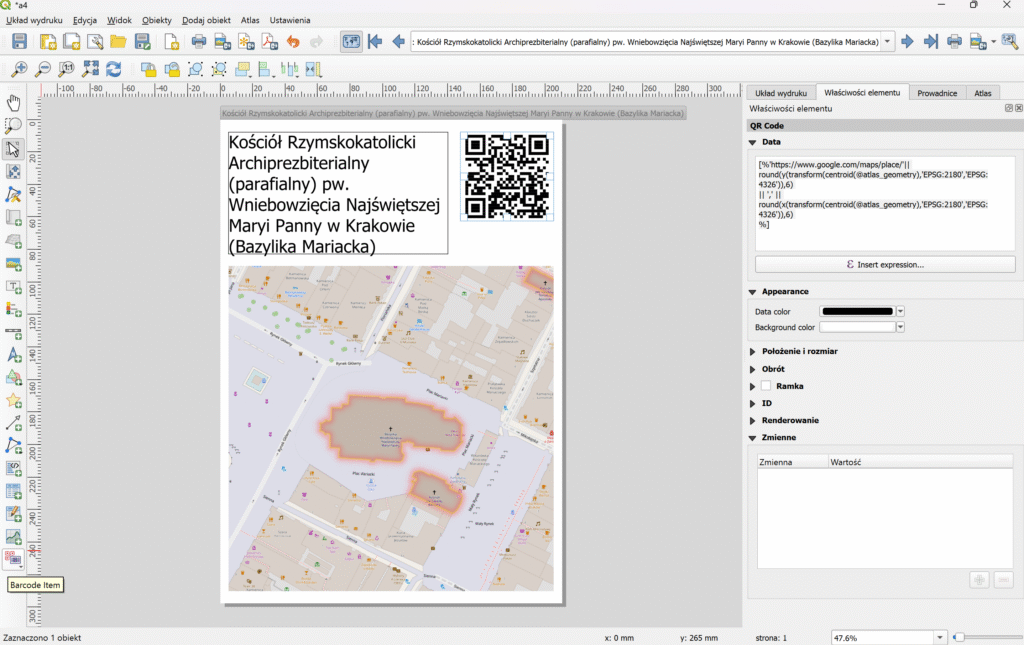Toggle the Atlas preview button

pos(351,42)
